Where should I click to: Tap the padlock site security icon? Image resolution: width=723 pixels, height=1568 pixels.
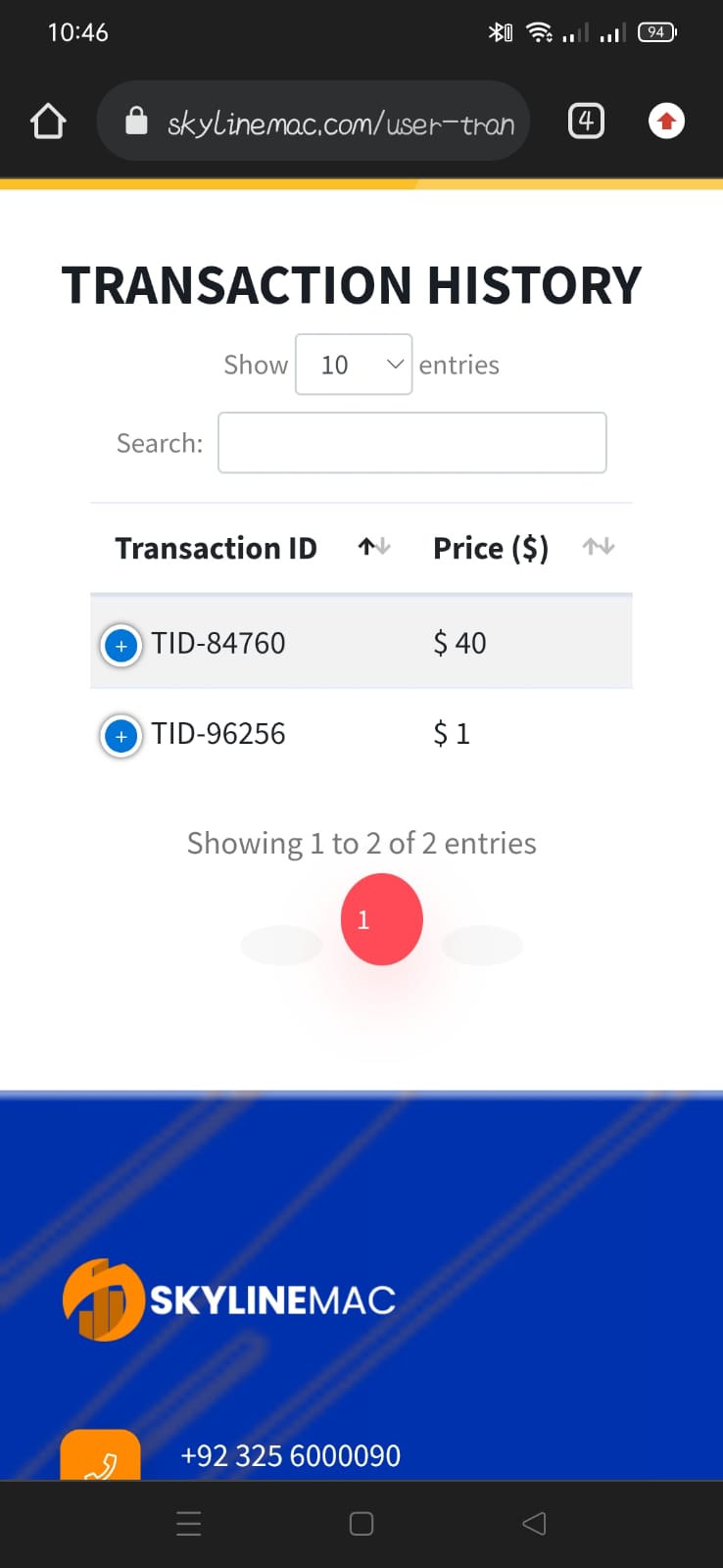pyautogui.click(x=136, y=121)
